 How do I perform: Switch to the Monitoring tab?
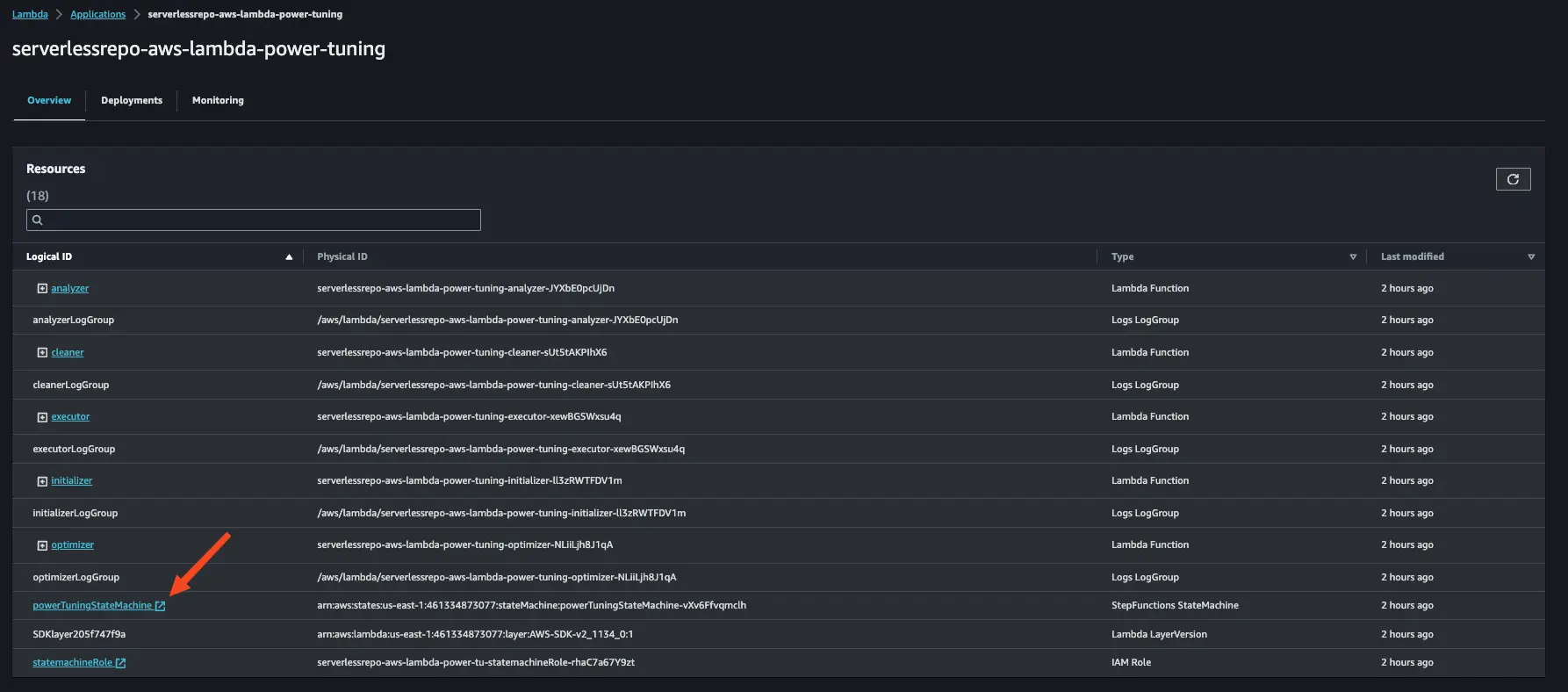point(218,100)
